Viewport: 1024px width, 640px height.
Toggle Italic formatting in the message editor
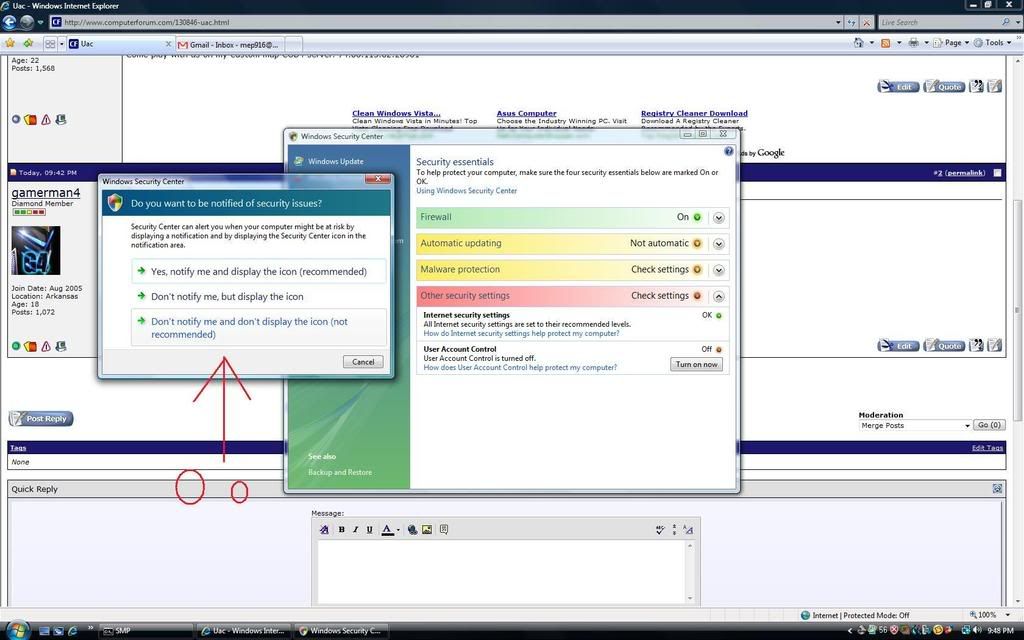pyautogui.click(x=355, y=530)
